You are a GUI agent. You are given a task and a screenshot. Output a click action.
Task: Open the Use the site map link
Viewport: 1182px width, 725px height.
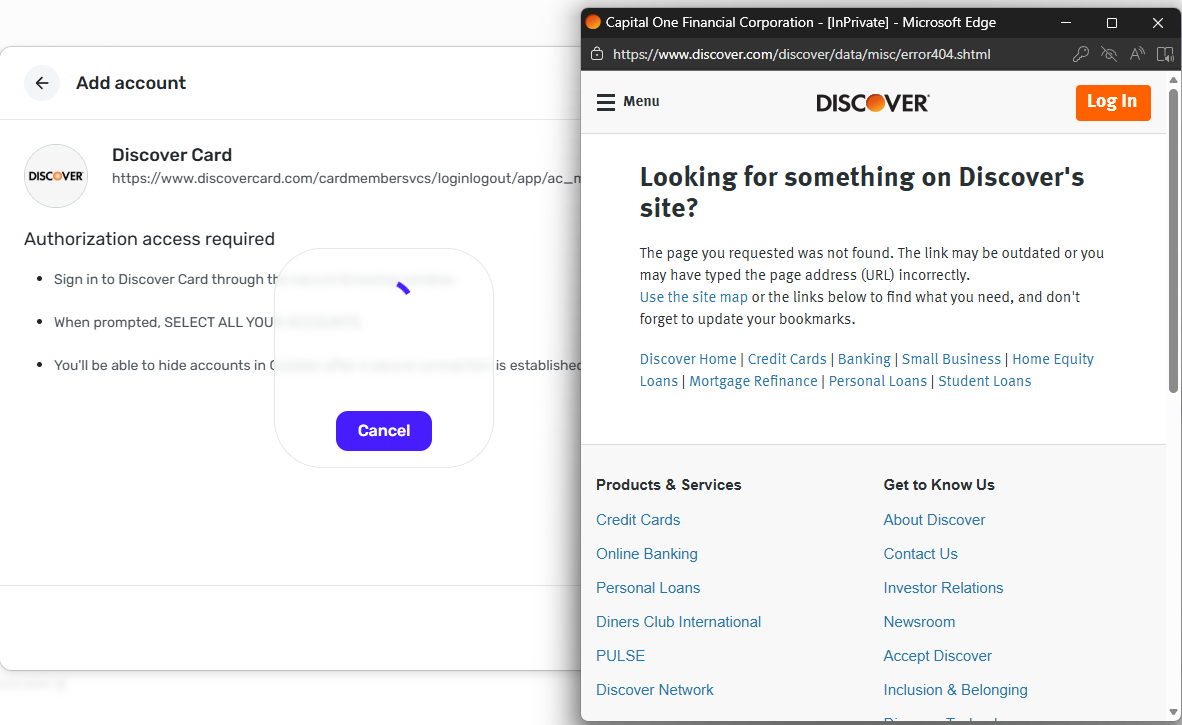(x=694, y=297)
